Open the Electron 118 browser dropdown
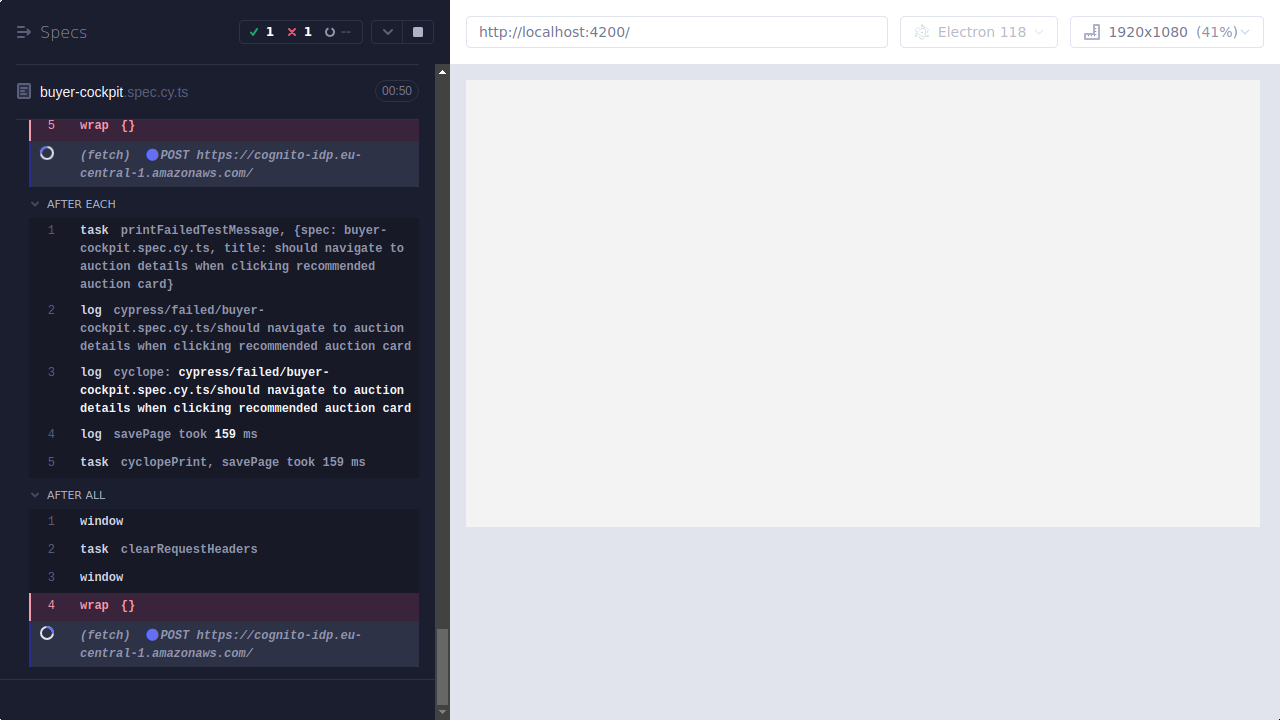Screen dimensions: 1280x720 click(x=979, y=32)
